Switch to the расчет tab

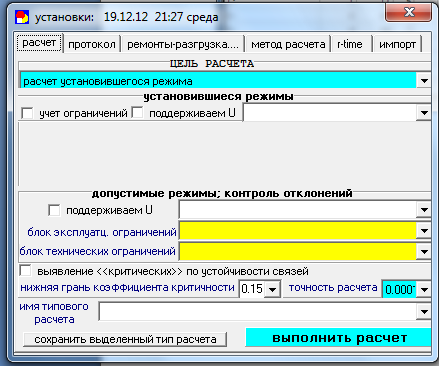coord(39,43)
